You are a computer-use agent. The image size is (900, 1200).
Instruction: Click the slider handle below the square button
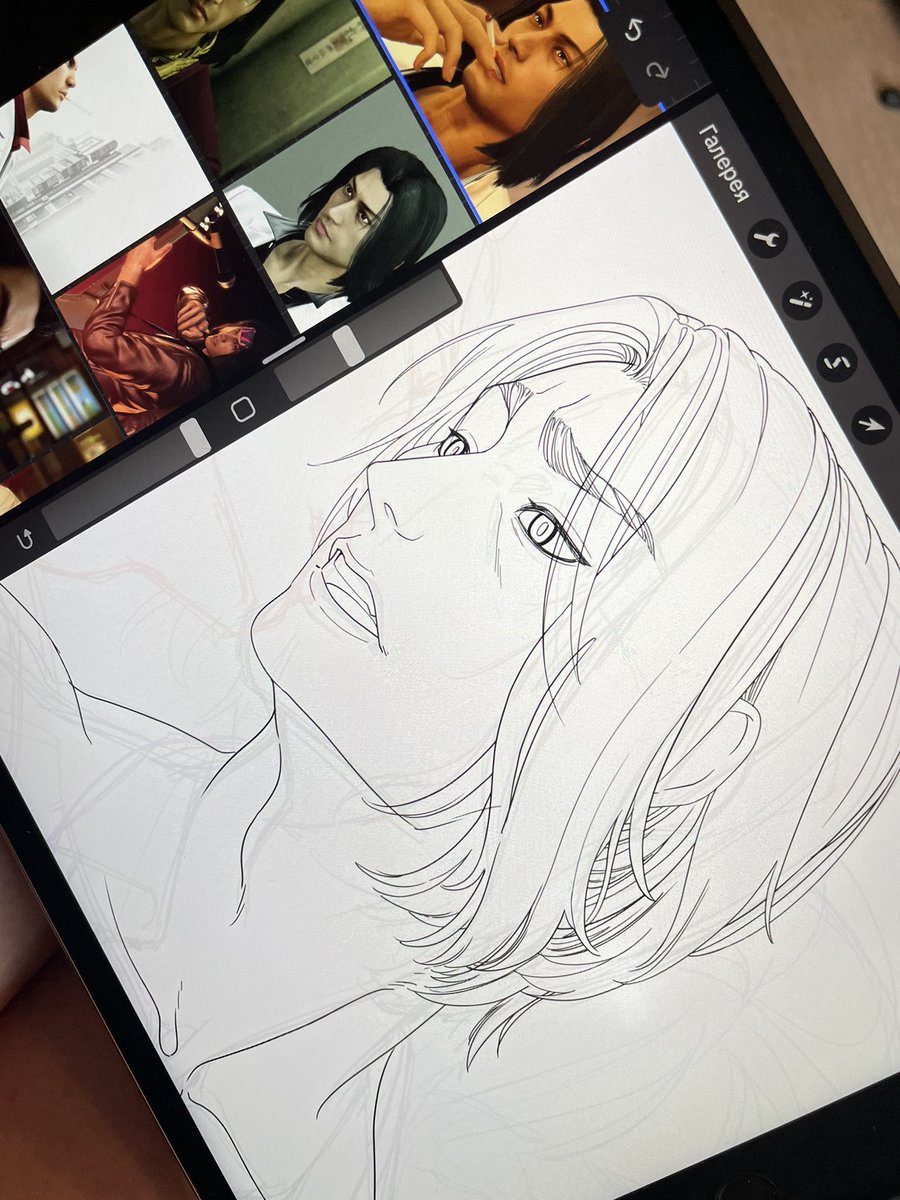[195, 438]
